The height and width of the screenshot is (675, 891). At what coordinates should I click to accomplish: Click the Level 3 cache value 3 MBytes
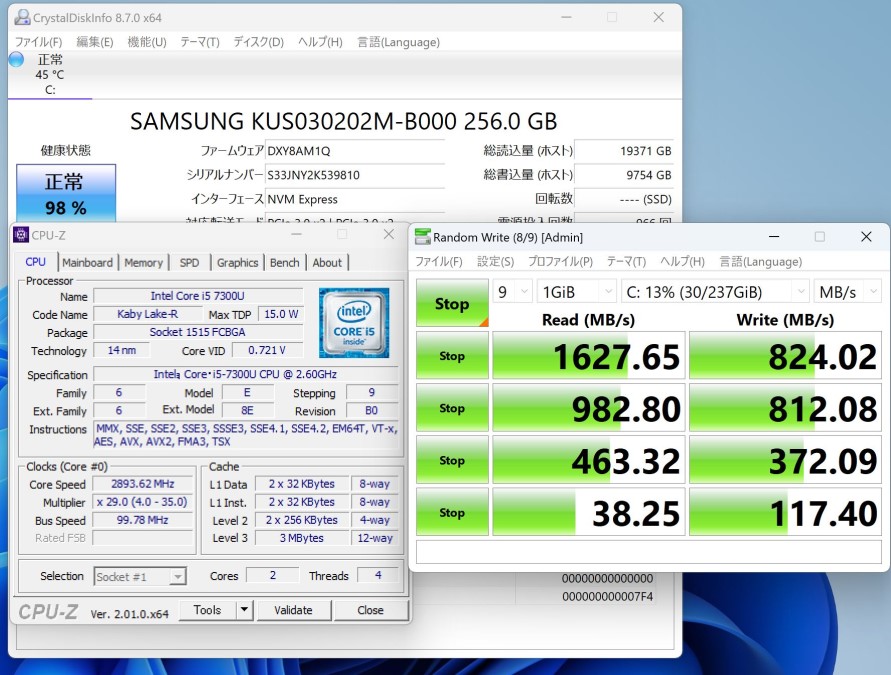pos(302,538)
